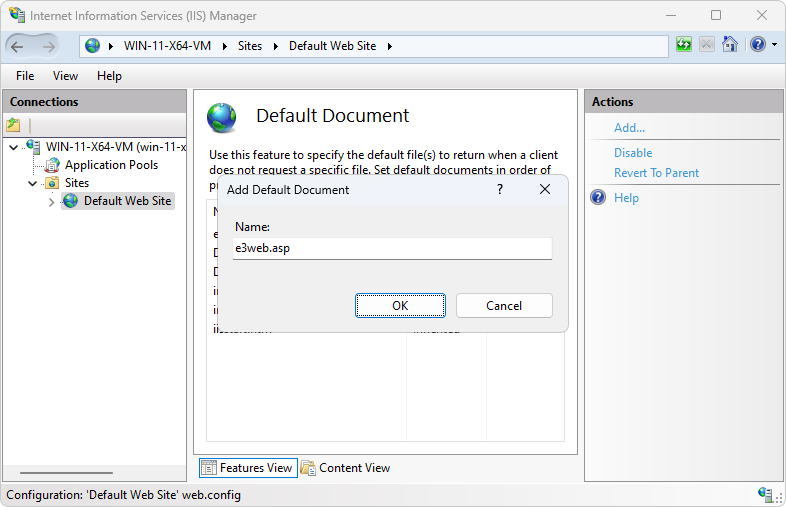This screenshot has width=786, height=507.
Task: Open the File menu
Action: pos(25,76)
